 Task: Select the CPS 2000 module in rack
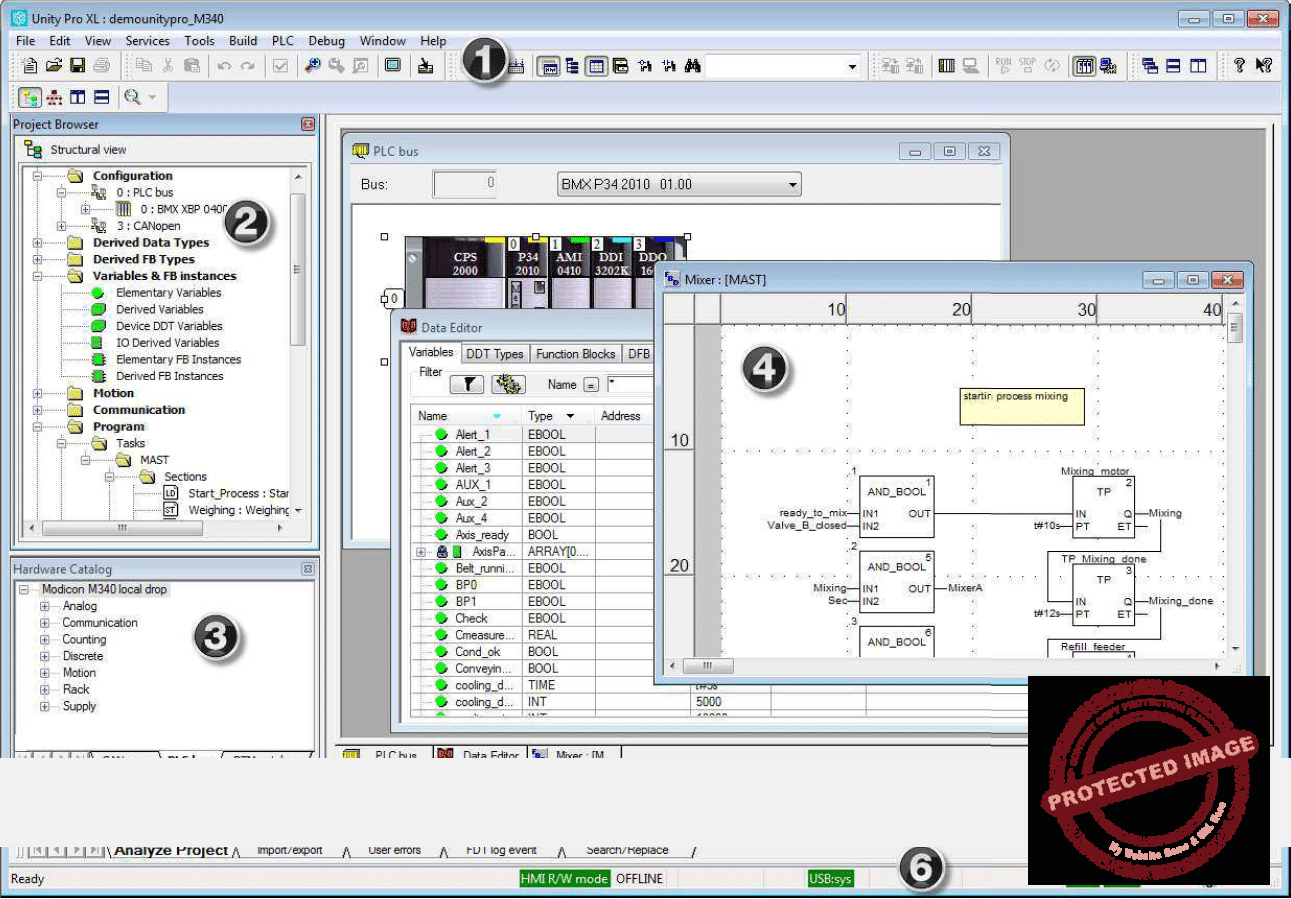click(x=465, y=263)
